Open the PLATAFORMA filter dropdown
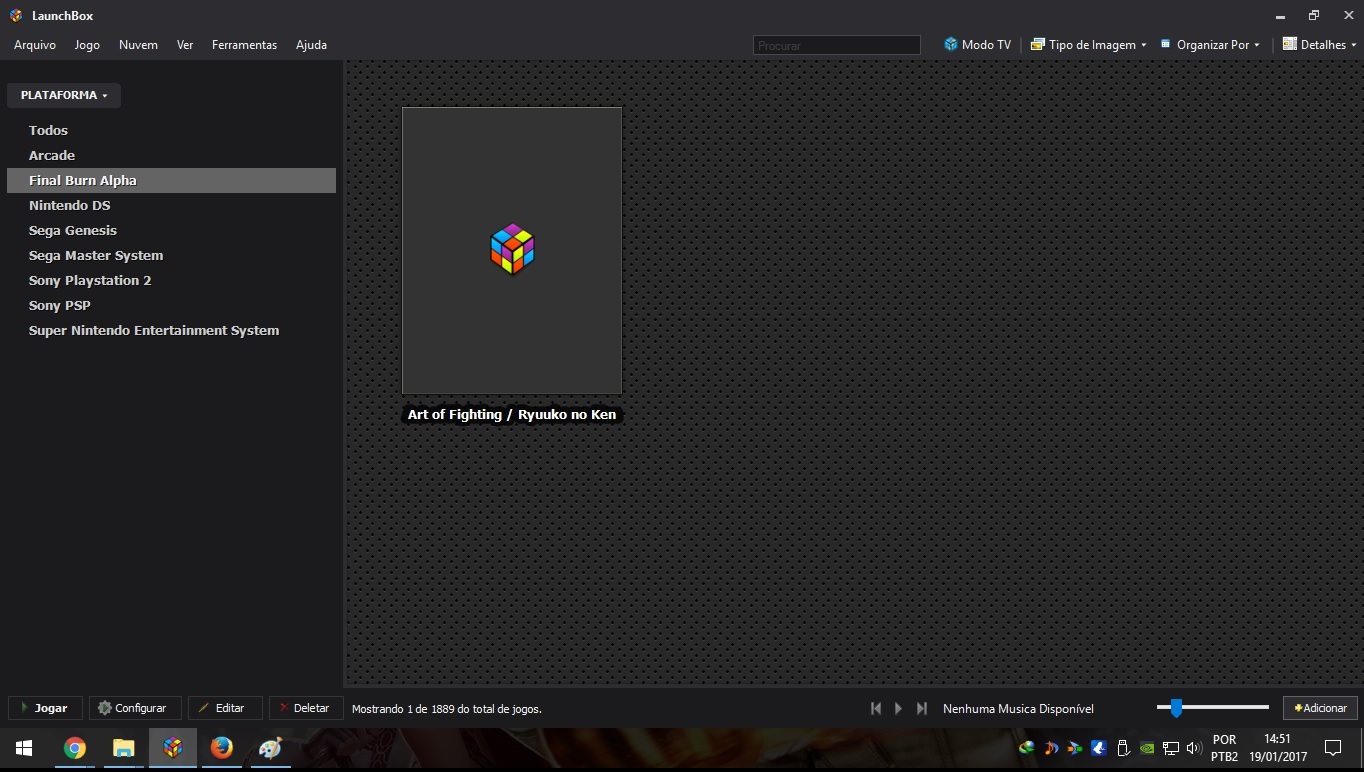 64,95
